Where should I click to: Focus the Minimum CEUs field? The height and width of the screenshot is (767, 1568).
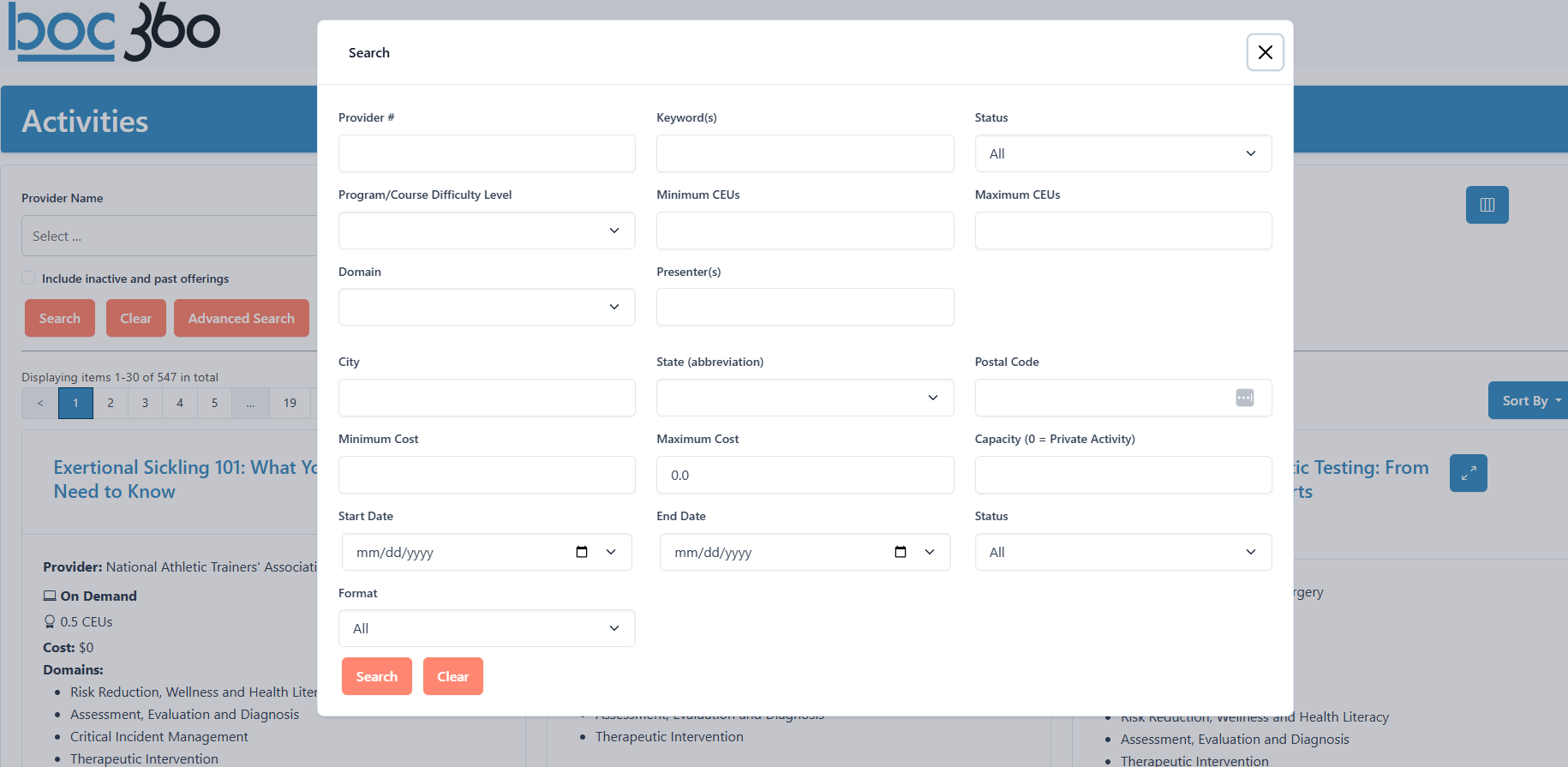pos(805,231)
